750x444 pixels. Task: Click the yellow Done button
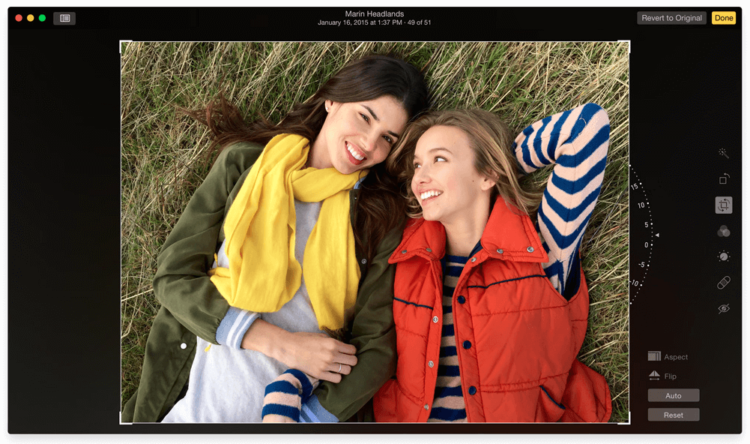click(724, 18)
